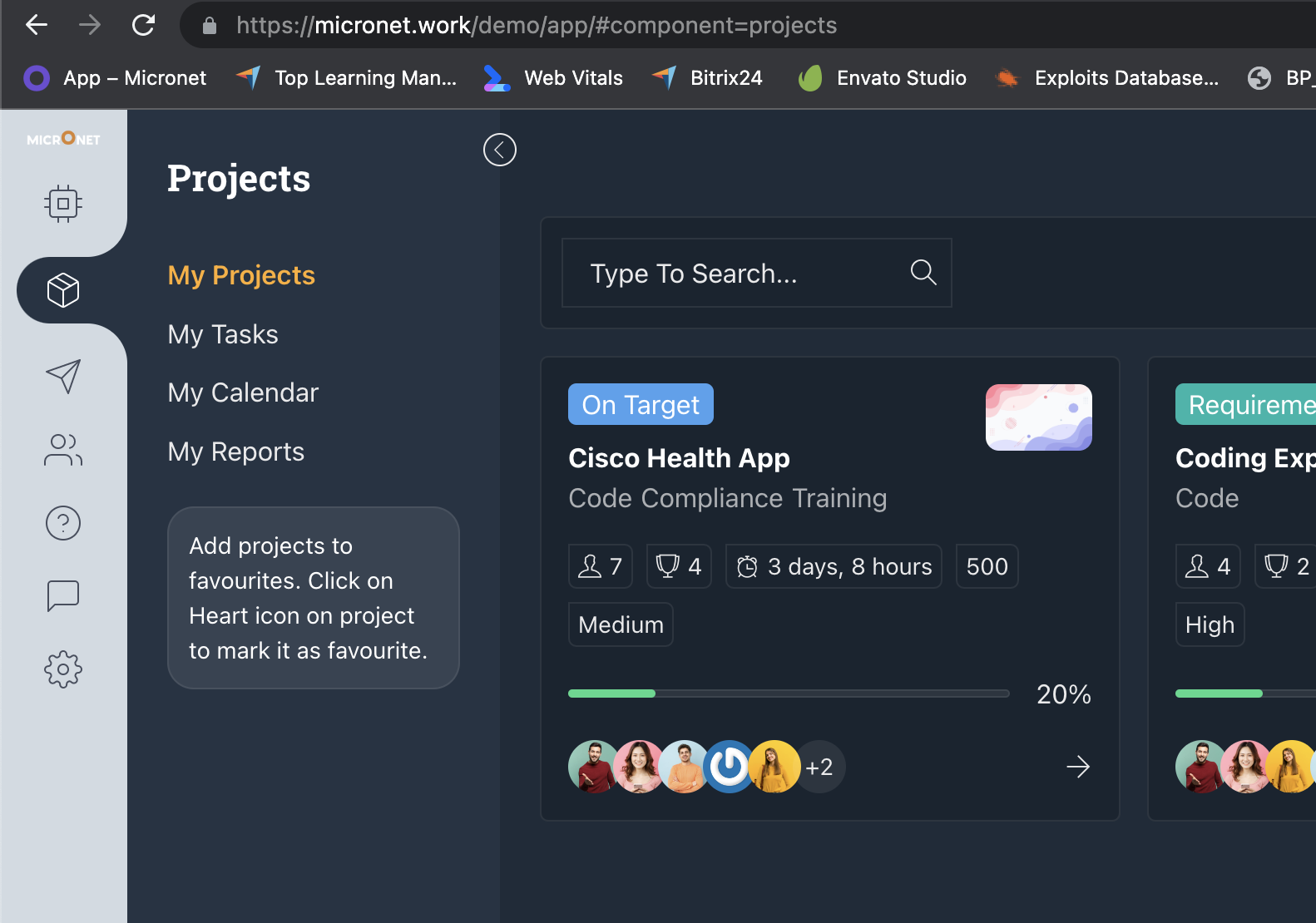Click the trophy 4 badge on Cisco card

click(679, 566)
